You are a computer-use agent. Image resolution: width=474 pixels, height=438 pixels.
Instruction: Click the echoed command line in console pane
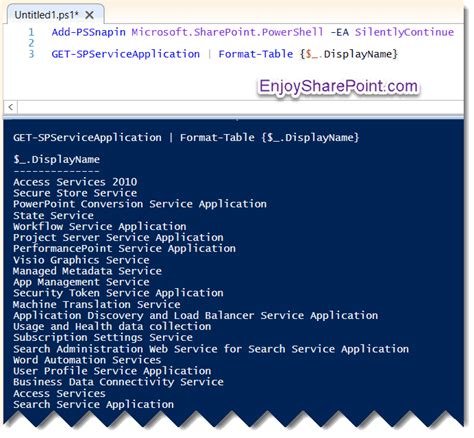tap(186, 137)
